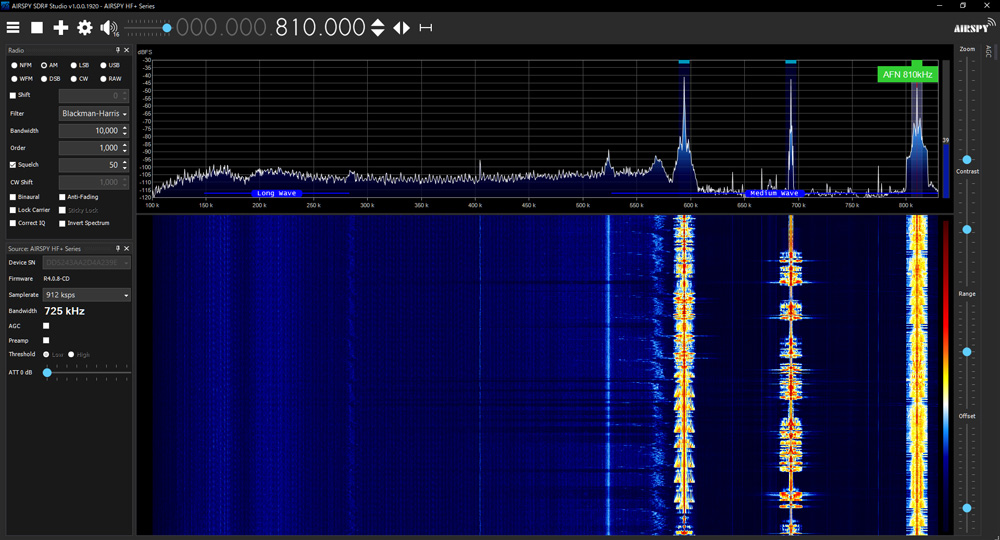Close the Radio panel
This screenshot has height=540, width=1000.
coord(126,50)
